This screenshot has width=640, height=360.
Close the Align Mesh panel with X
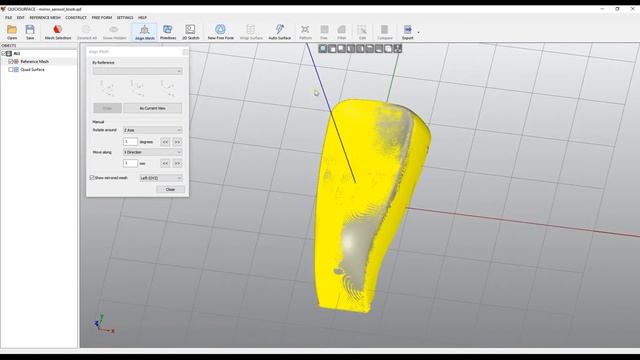(185, 52)
